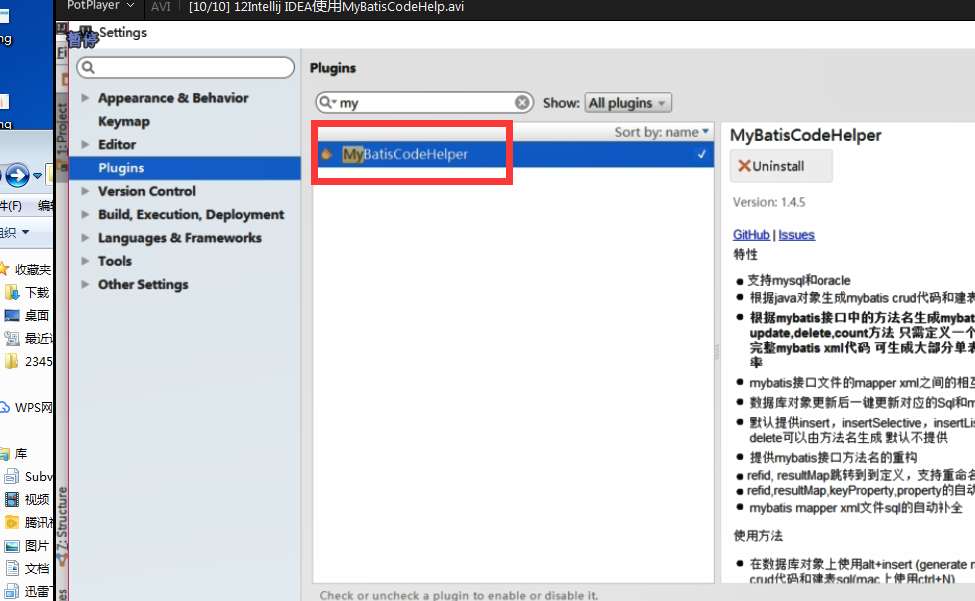Viewport: 975px width, 601px height.
Task: Open the 组织 organize dropdown in Explorer
Action: click(x=15, y=232)
